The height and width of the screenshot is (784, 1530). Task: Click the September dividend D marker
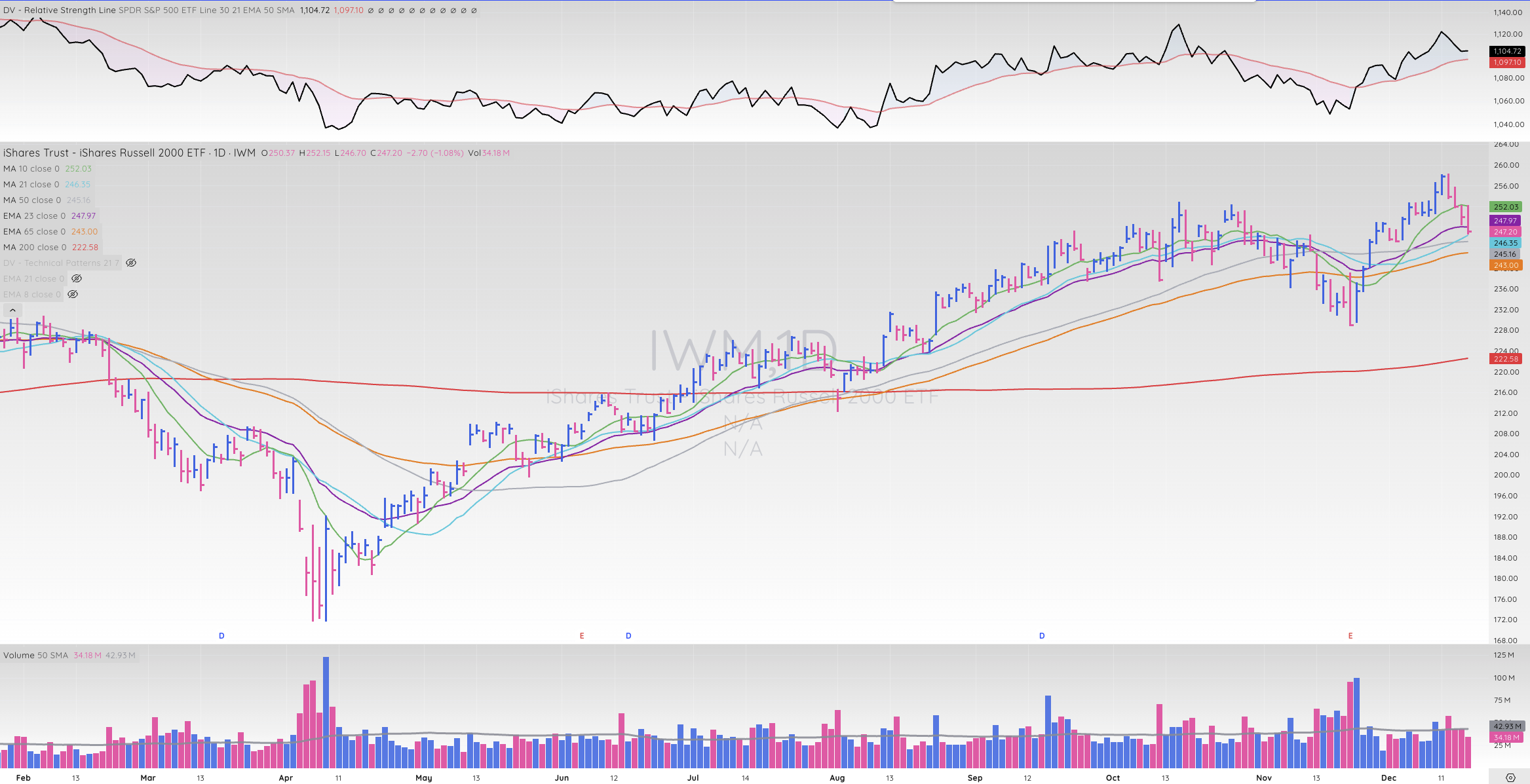[x=1042, y=636]
